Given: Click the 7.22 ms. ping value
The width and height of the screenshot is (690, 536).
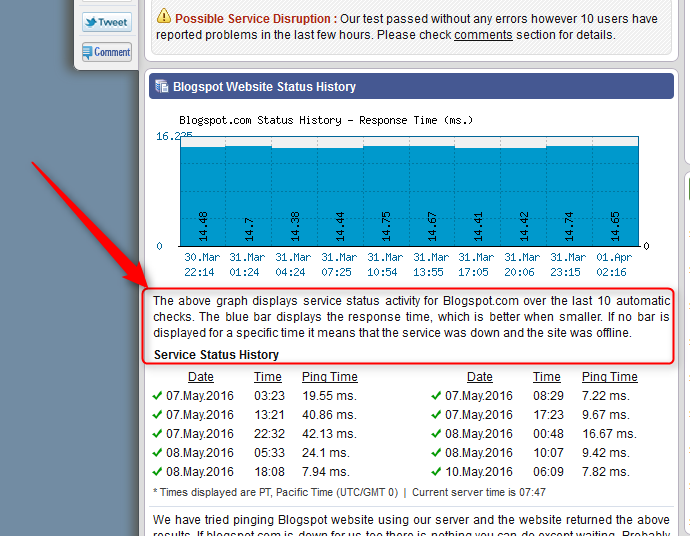Looking at the screenshot, I should pos(606,396).
